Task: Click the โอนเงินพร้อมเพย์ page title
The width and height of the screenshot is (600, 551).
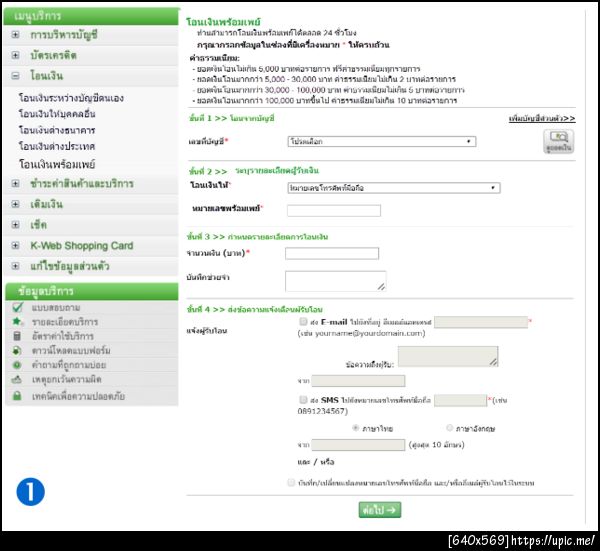Action: (x=223, y=22)
